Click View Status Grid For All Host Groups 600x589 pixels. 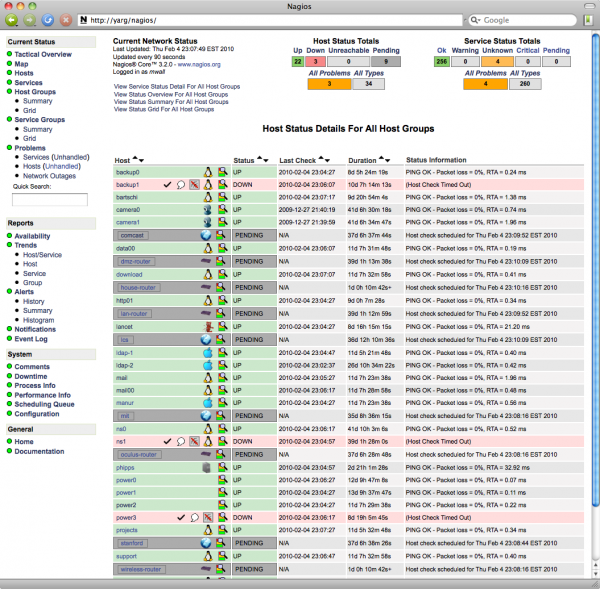[164, 109]
